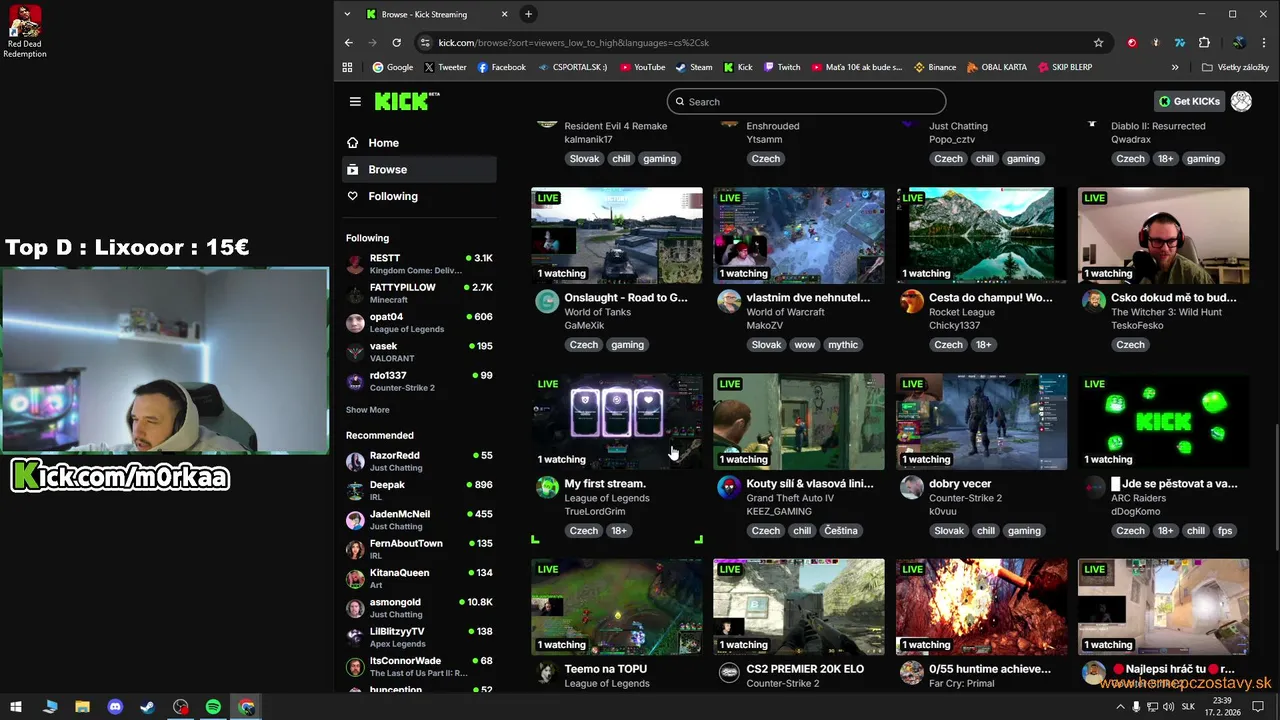The height and width of the screenshot is (720, 1280).
Task: Show hidden system tray icons
Action: click(x=1120, y=707)
